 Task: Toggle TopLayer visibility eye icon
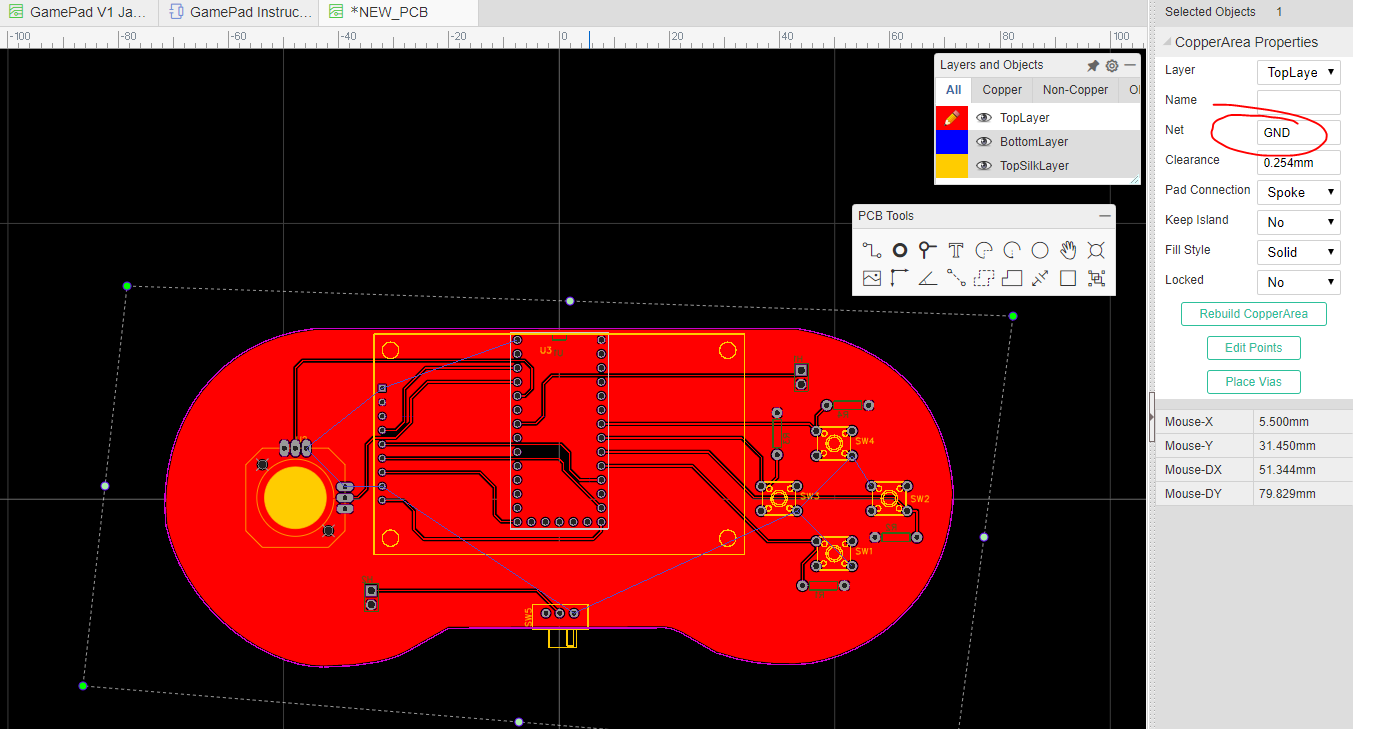coord(984,117)
